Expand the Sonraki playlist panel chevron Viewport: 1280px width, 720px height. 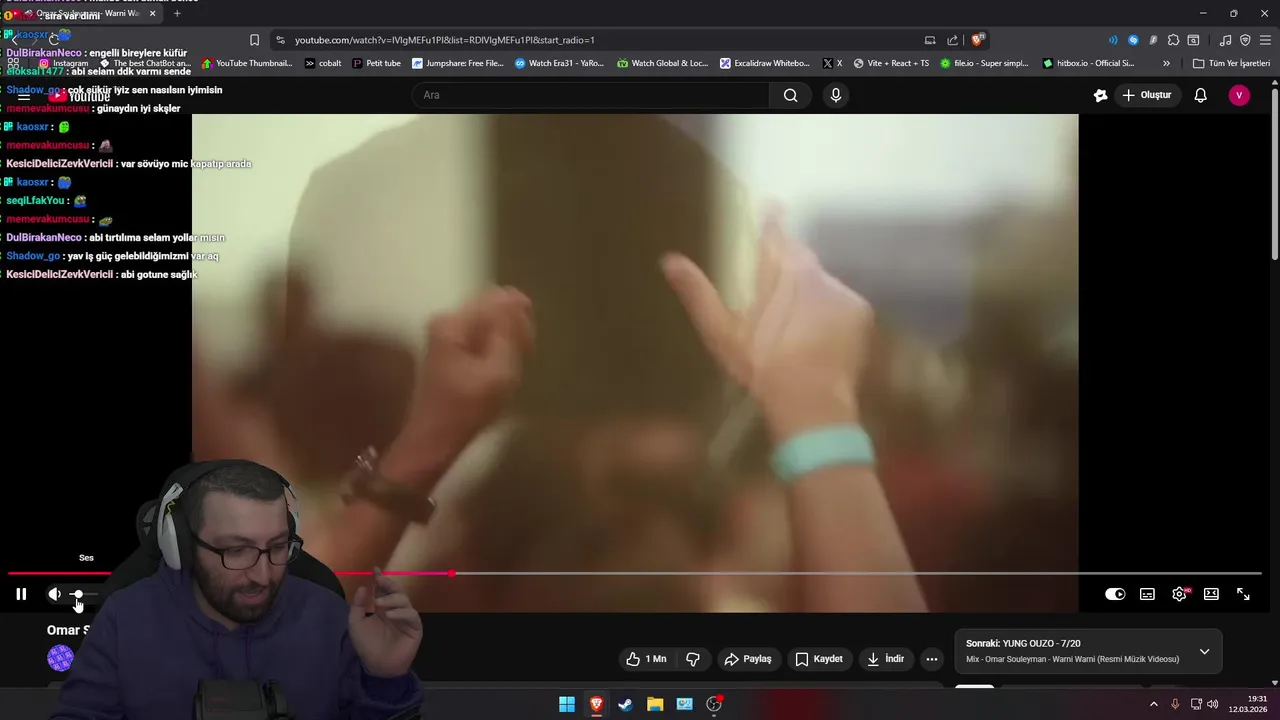tap(1204, 652)
